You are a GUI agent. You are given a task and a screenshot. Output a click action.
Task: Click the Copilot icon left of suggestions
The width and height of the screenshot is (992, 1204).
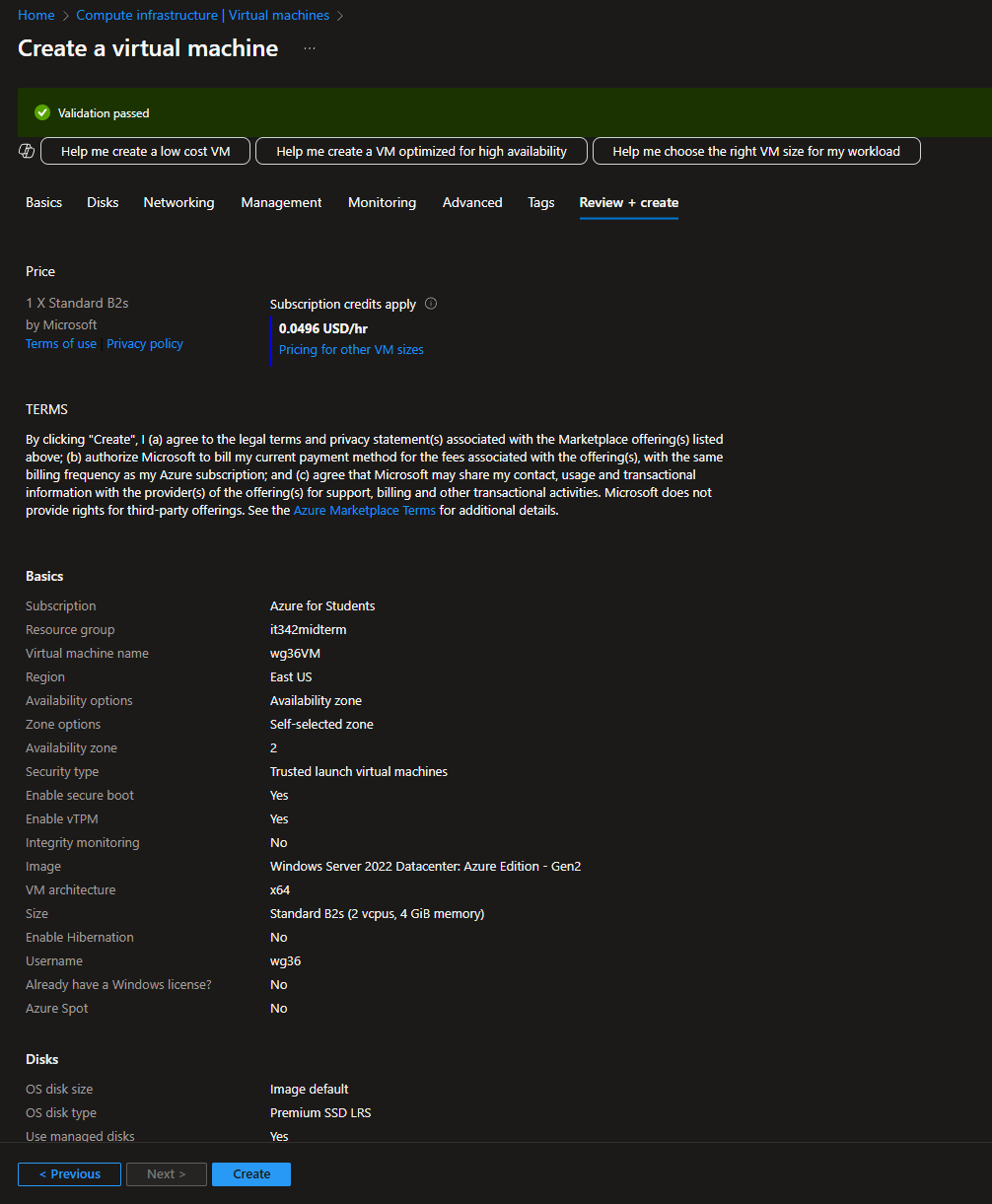coord(27,151)
